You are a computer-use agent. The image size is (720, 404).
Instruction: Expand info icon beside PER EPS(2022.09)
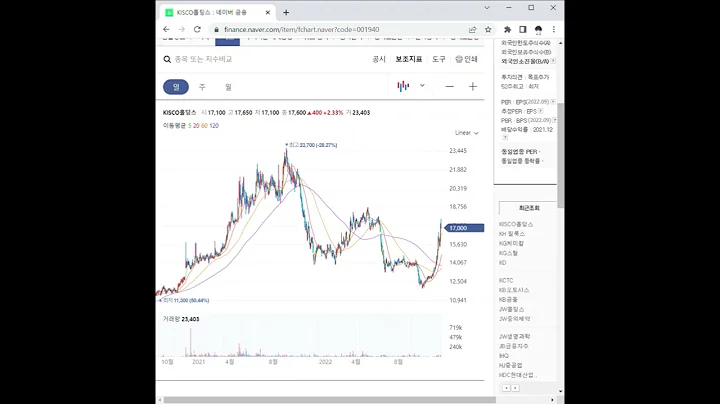553,101
